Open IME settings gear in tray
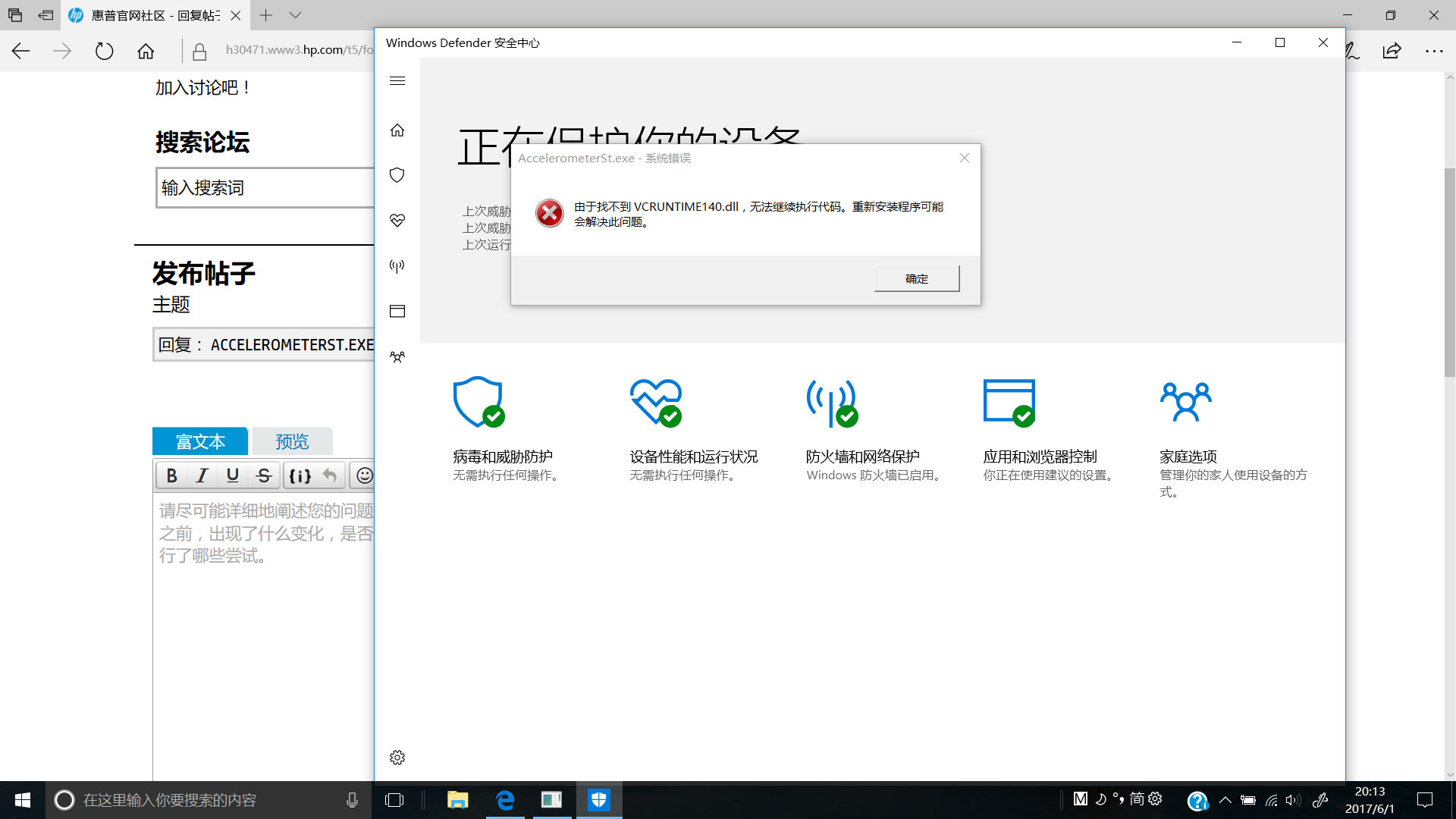The width and height of the screenshot is (1456, 819). [x=1155, y=799]
